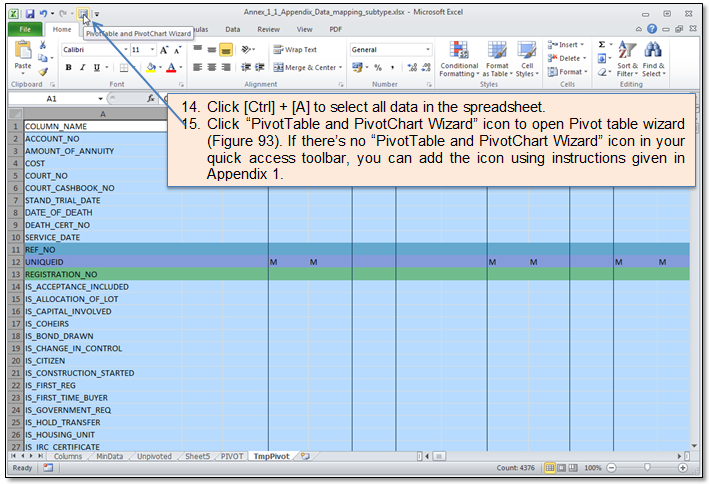Select the PIVOT worksheet tab
Screen dimensions: 709x484
pos(231,456)
